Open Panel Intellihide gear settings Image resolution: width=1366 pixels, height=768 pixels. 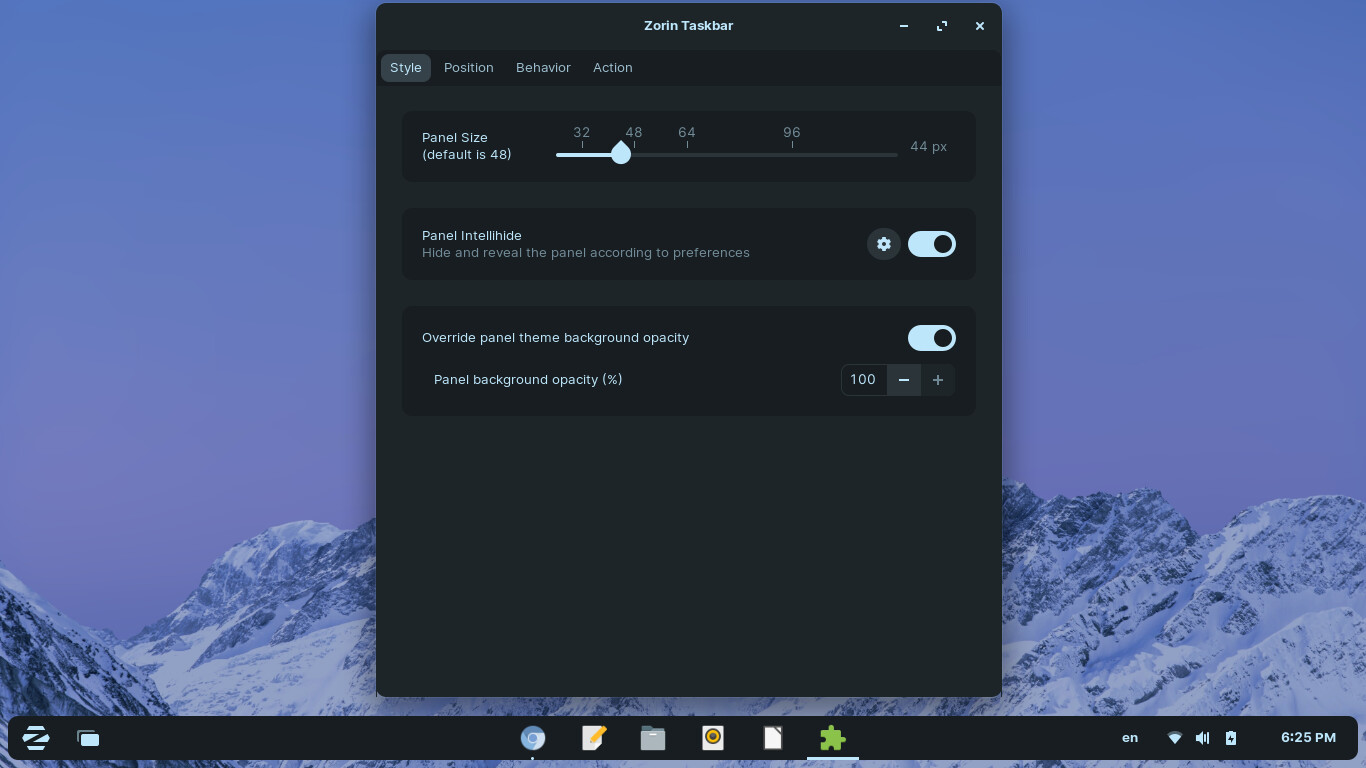click(x=884, y=244)
